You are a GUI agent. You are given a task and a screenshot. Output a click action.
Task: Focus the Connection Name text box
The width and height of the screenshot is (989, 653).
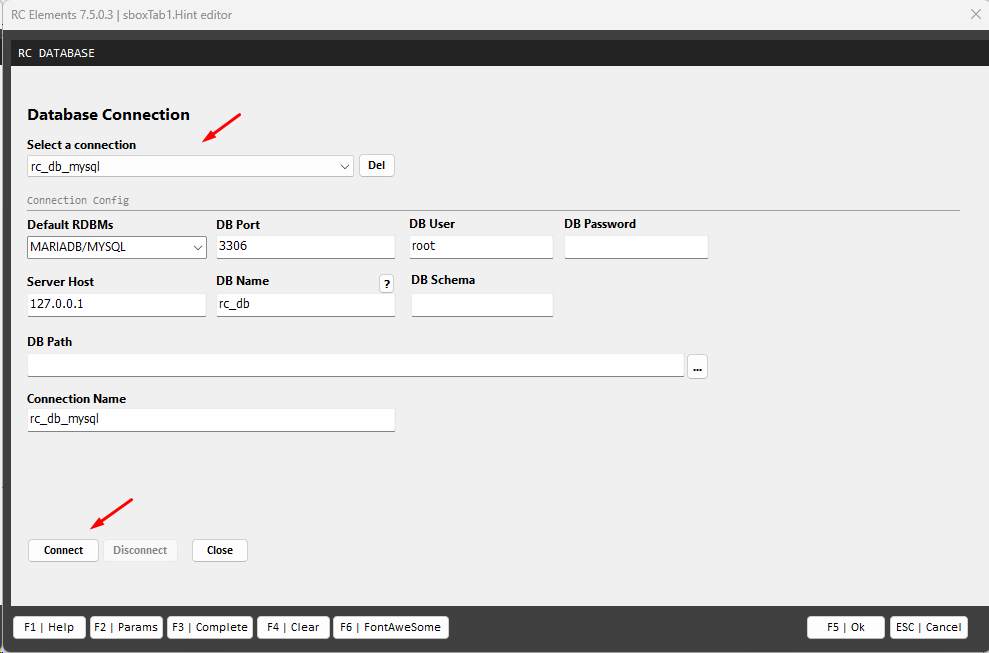tap(210, 420)
